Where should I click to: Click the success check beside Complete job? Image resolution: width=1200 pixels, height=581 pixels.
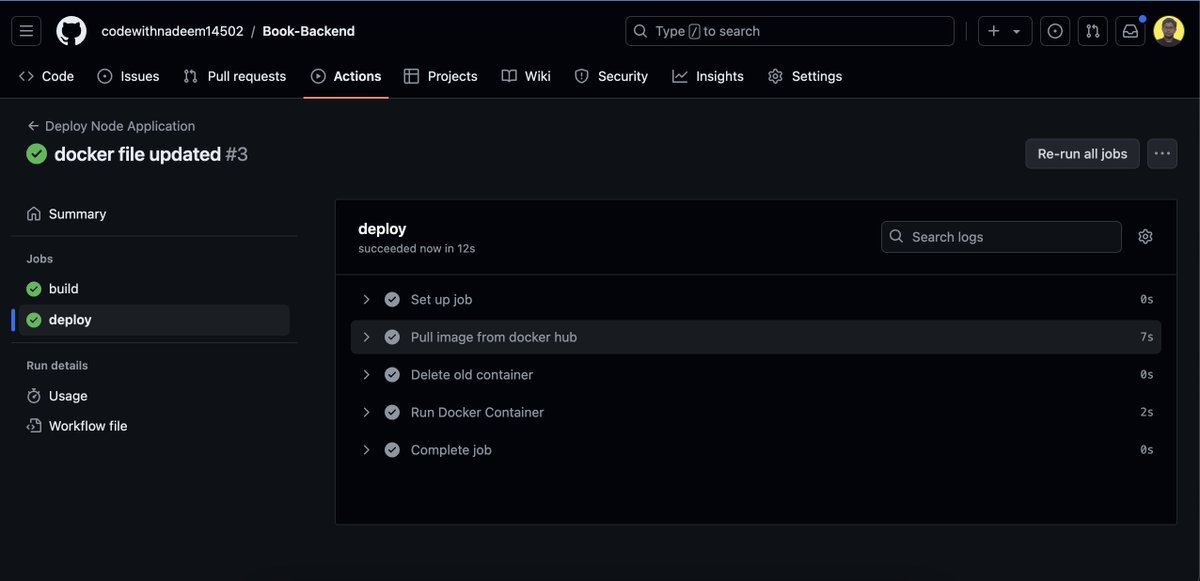coord(392,450)
